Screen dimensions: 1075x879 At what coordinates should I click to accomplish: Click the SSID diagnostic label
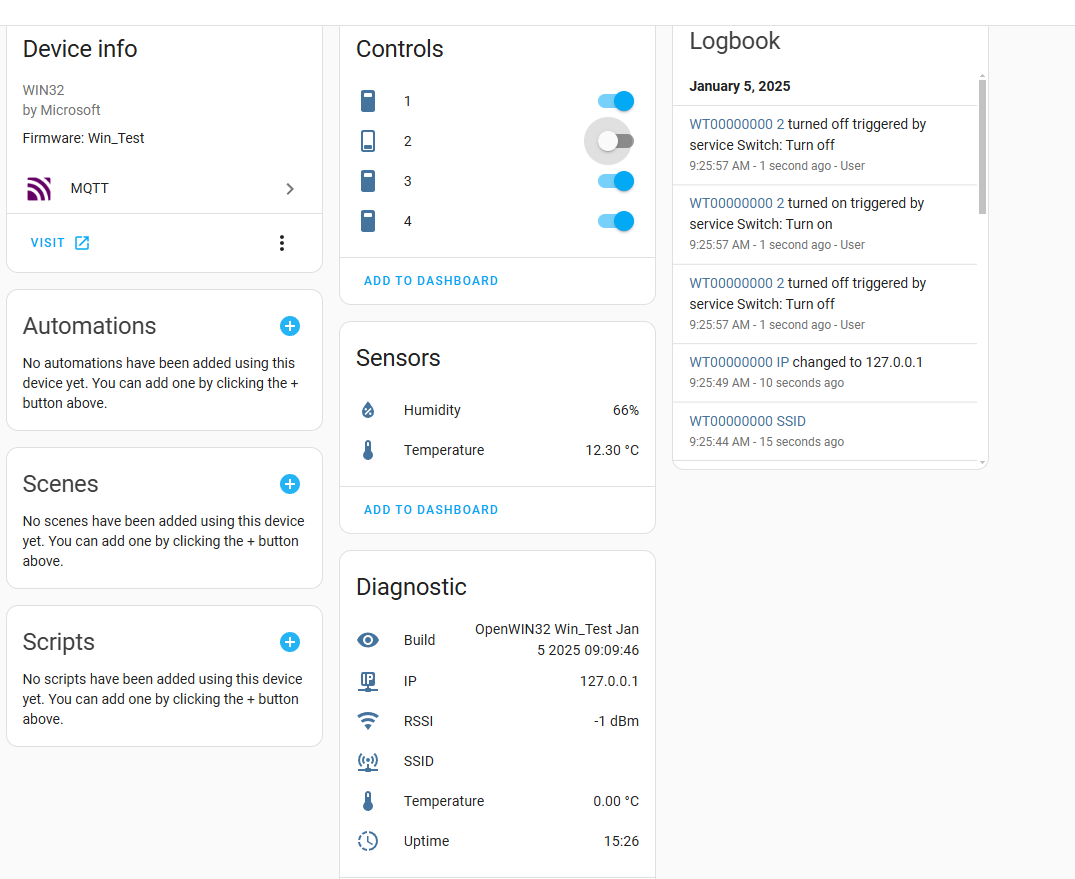coord(419,762)
